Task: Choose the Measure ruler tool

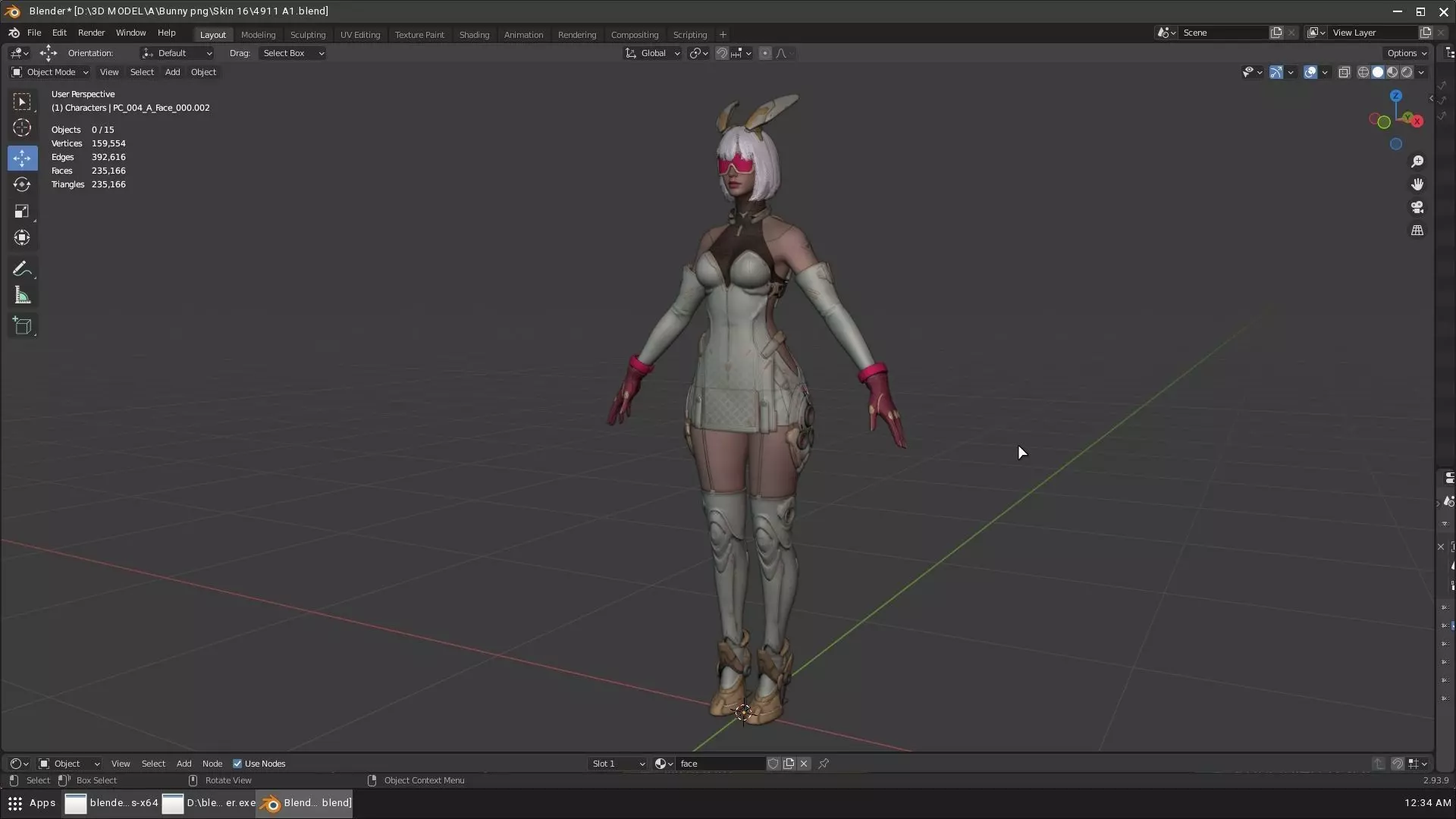Action: pos(22,296)
